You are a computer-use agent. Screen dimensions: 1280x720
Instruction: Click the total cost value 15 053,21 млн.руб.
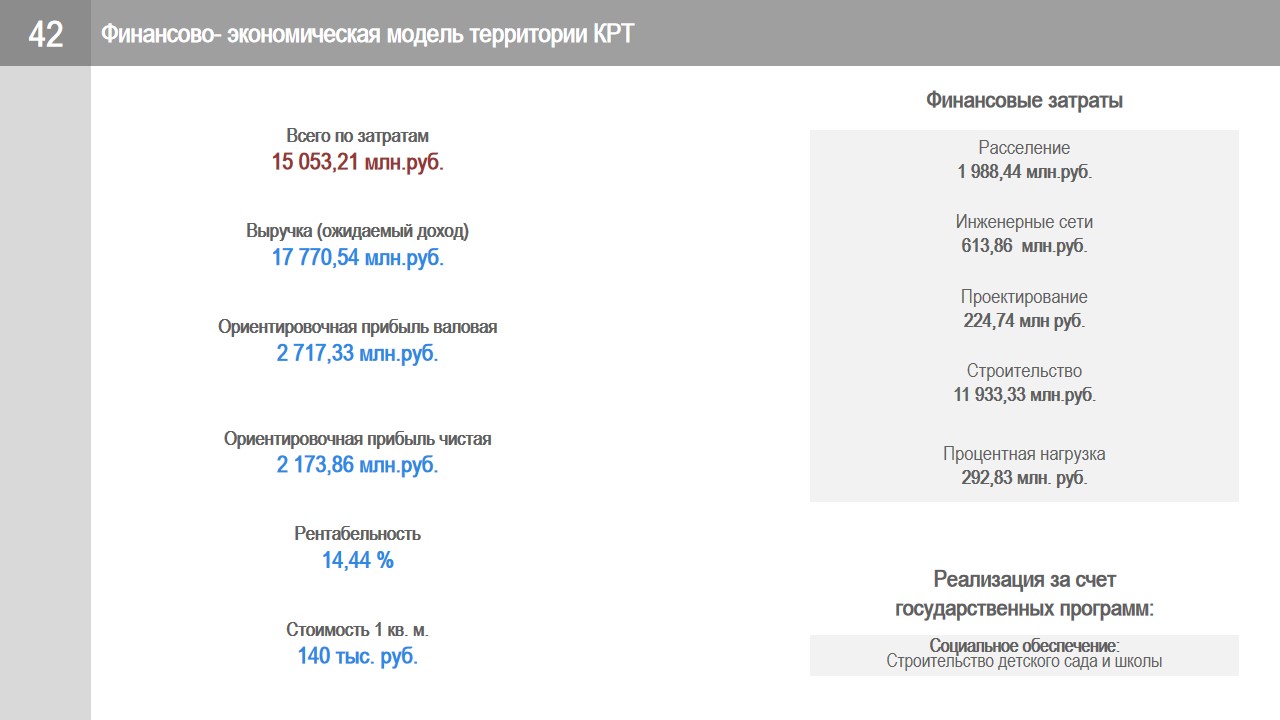tap(357, 162)
